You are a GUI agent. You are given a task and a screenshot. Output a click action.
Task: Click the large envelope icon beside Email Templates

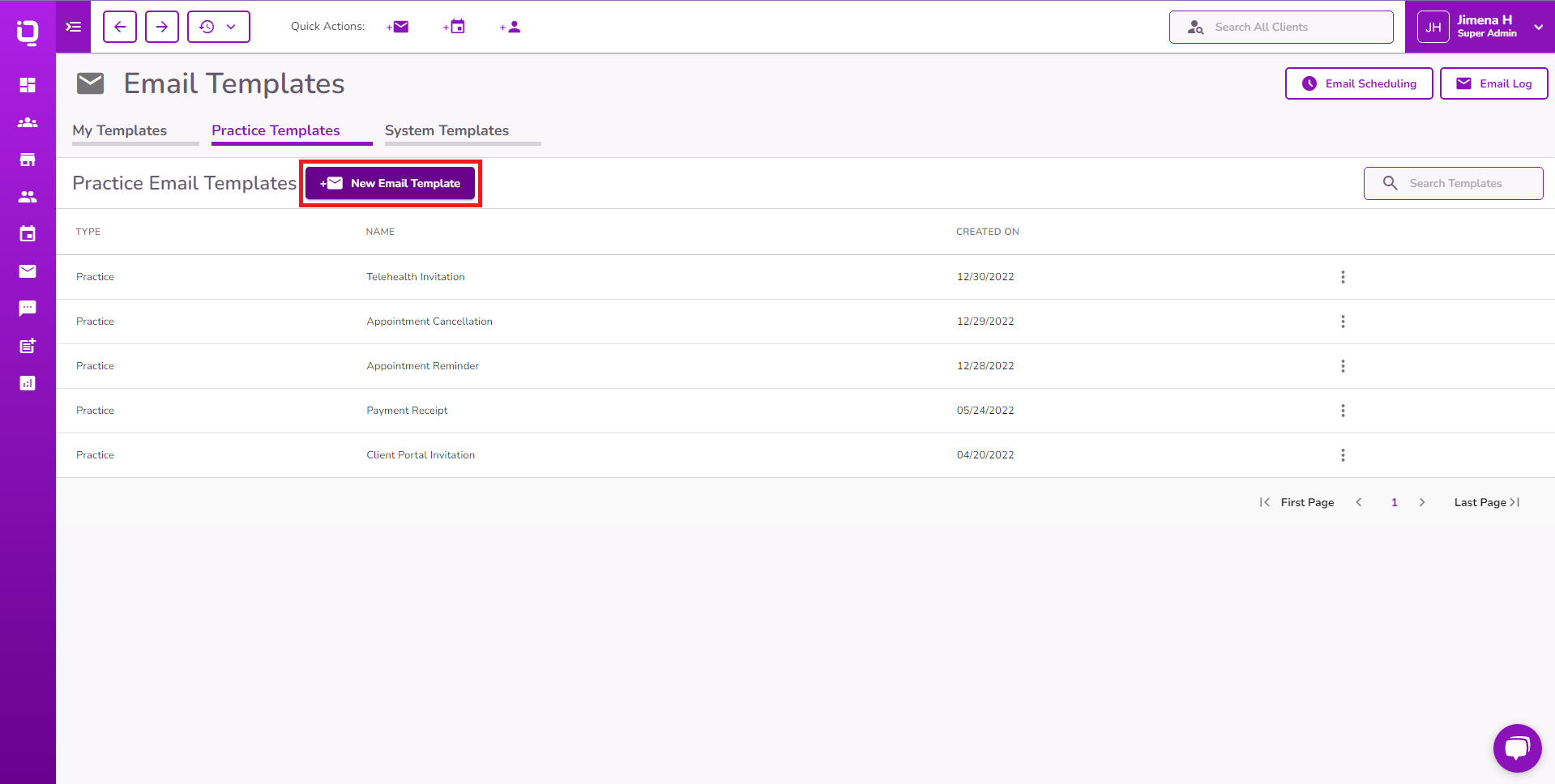pyautogui.click(x=91, y=83)
